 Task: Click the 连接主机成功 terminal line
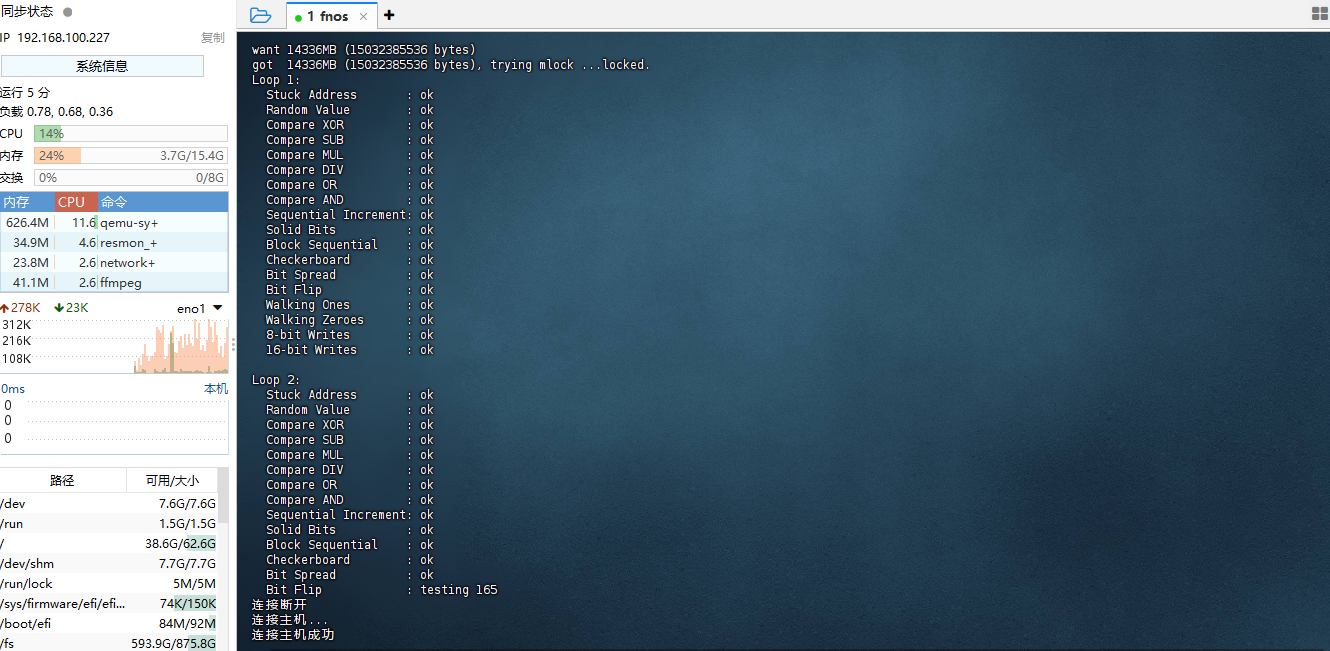pyautogui.click(x=293, y=635)
